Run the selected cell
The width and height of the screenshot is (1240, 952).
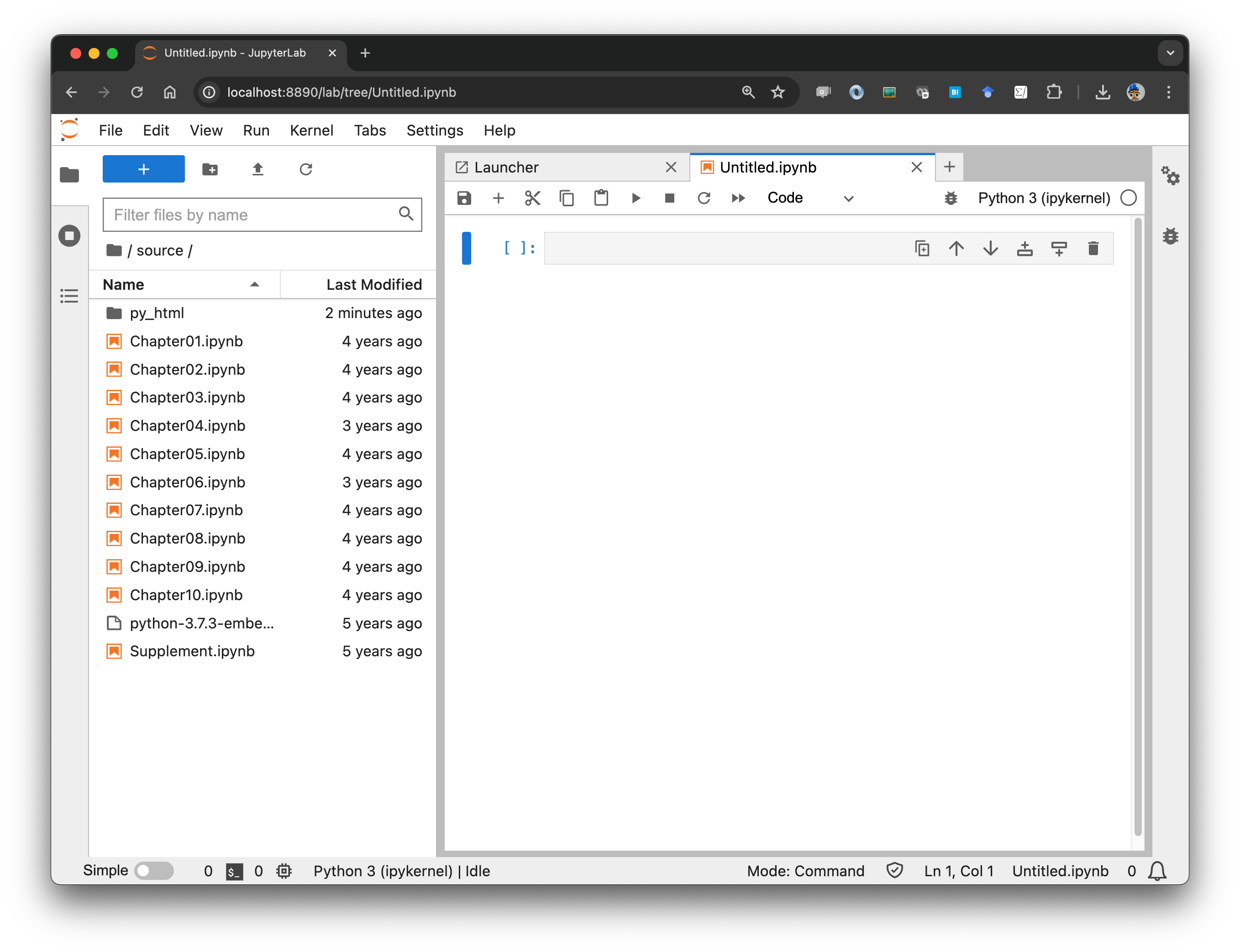(636, 199)
